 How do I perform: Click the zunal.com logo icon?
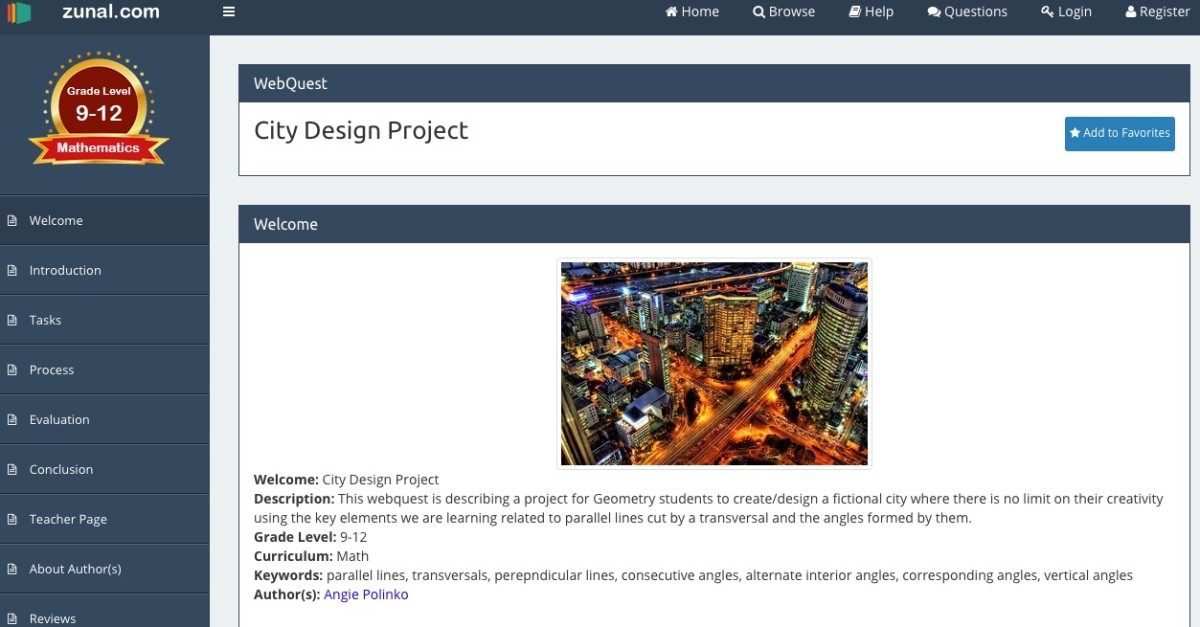click(20, 12)
